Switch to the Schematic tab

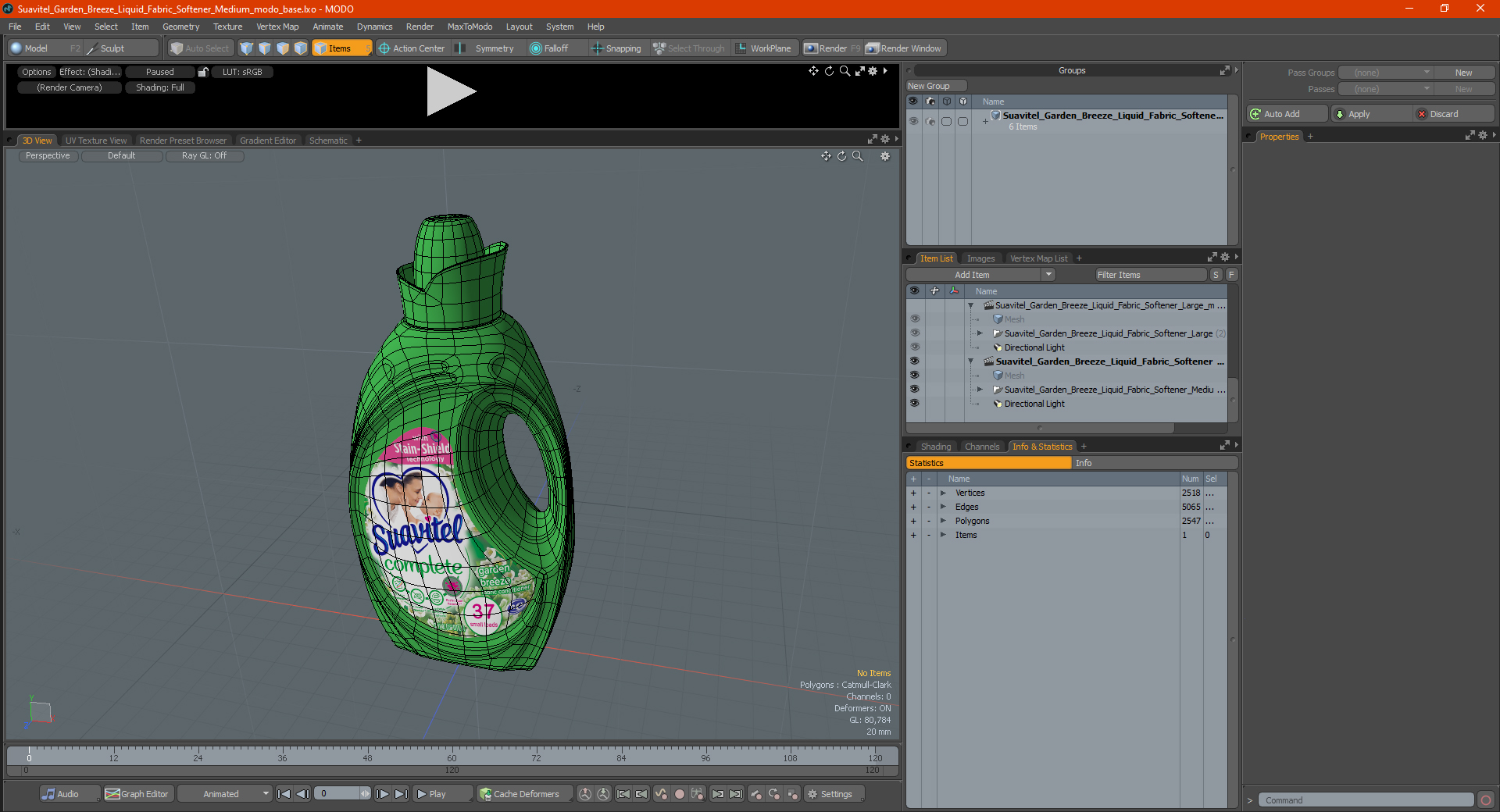(328, 141)
